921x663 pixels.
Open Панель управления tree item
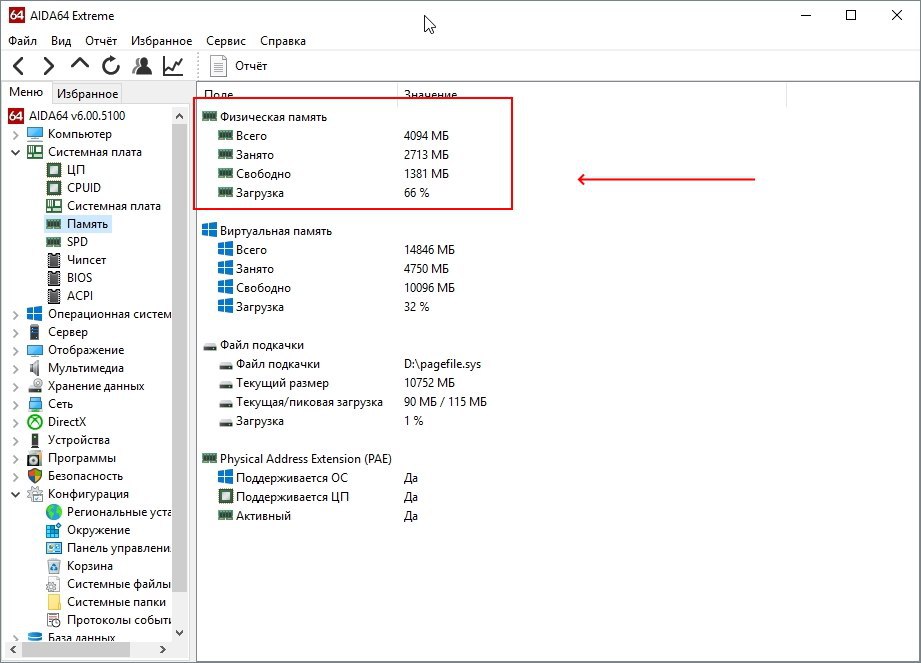(x=109, y=548)
